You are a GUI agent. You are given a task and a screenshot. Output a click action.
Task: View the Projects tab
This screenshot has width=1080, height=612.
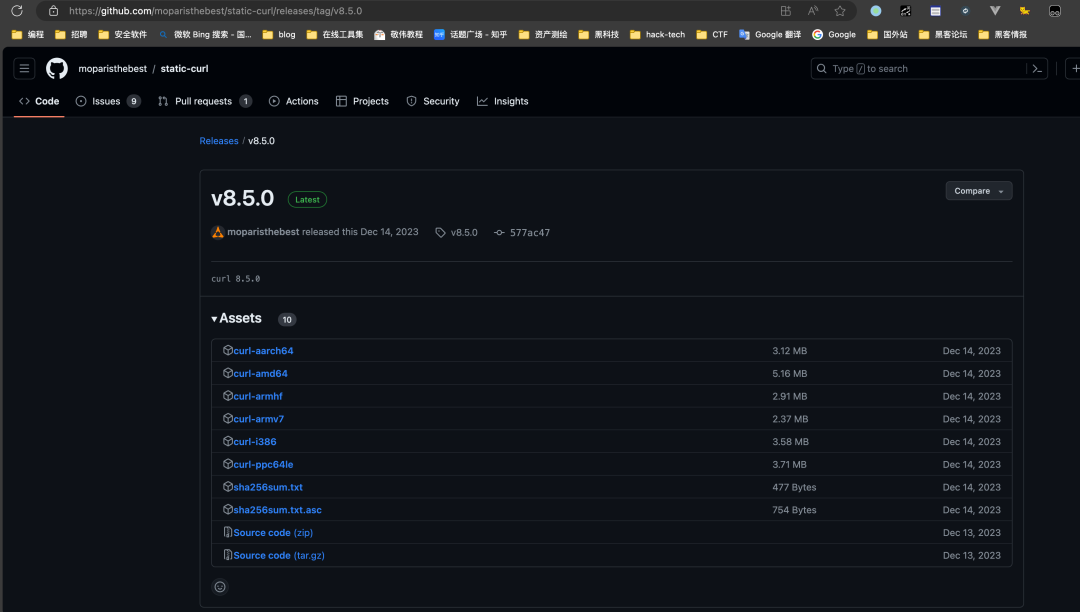pos(362,101)
